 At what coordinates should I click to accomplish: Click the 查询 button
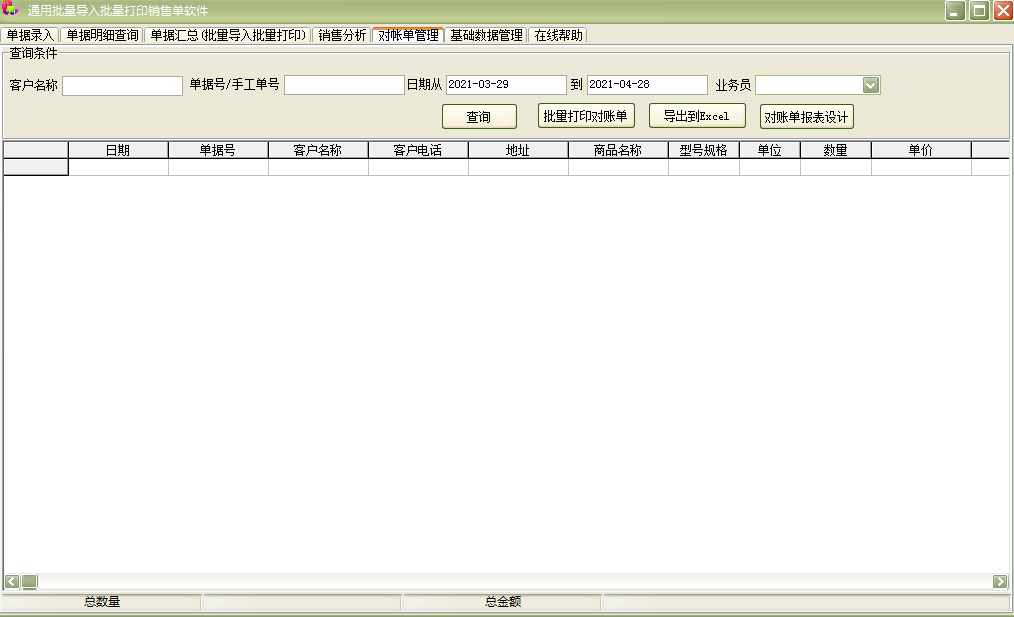479,116
